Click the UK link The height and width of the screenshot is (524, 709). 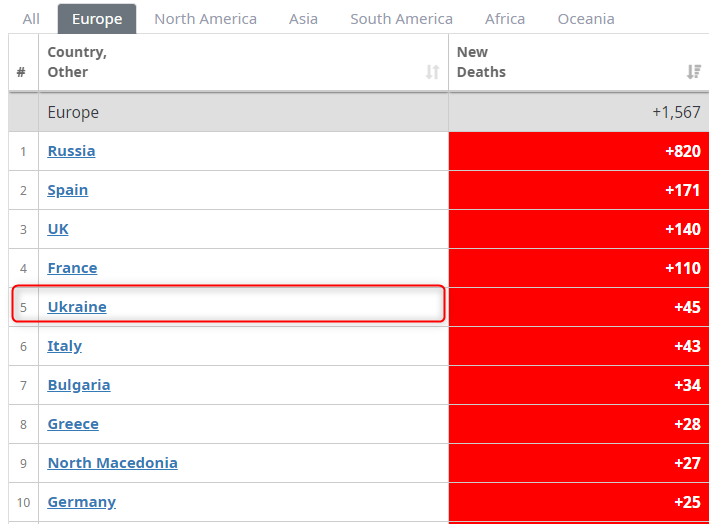(x=58, y=229)
